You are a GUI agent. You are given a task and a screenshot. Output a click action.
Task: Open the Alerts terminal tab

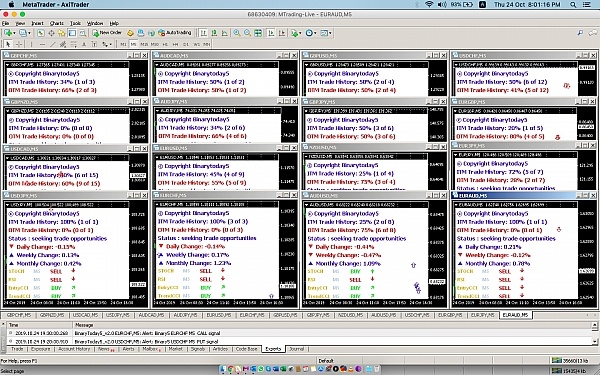click(128, 349)
